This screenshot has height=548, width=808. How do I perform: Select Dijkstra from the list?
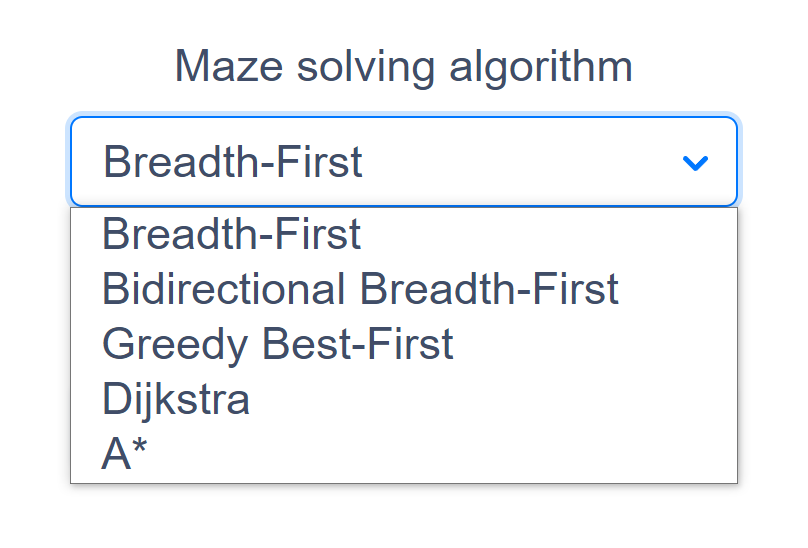click(176, 399)
